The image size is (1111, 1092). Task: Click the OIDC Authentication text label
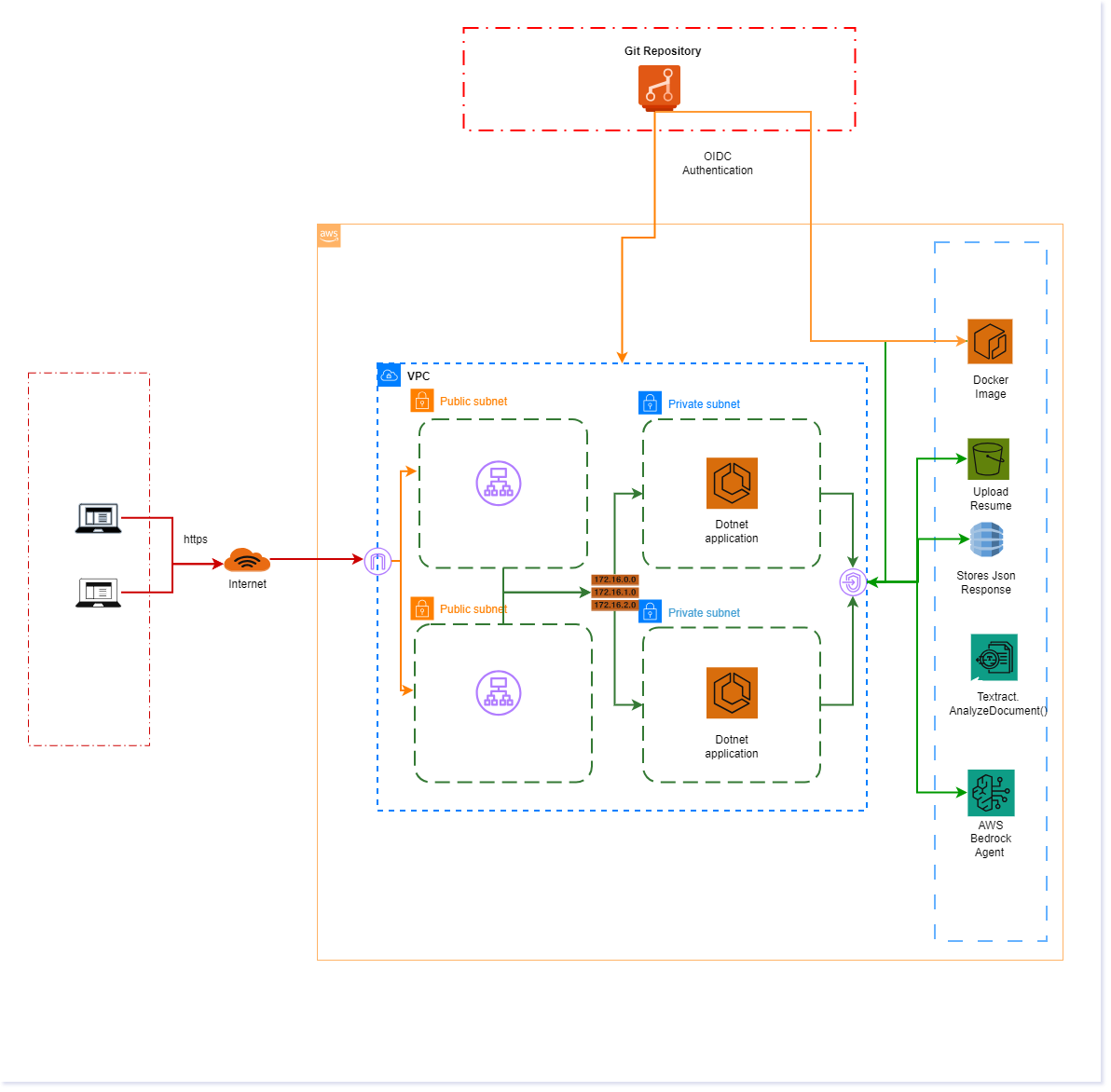(717, 164)
